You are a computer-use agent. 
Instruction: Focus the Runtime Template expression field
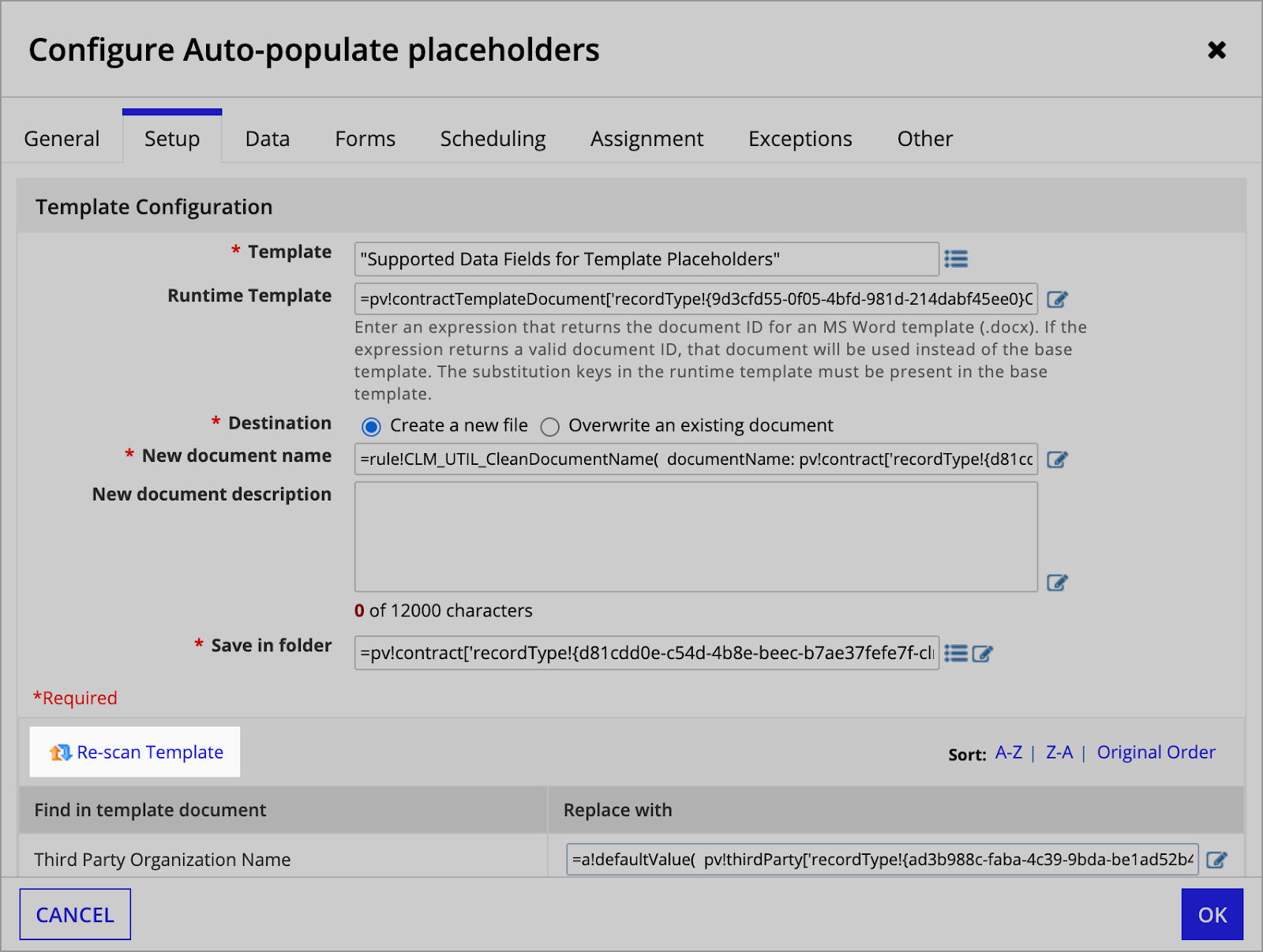696,299
